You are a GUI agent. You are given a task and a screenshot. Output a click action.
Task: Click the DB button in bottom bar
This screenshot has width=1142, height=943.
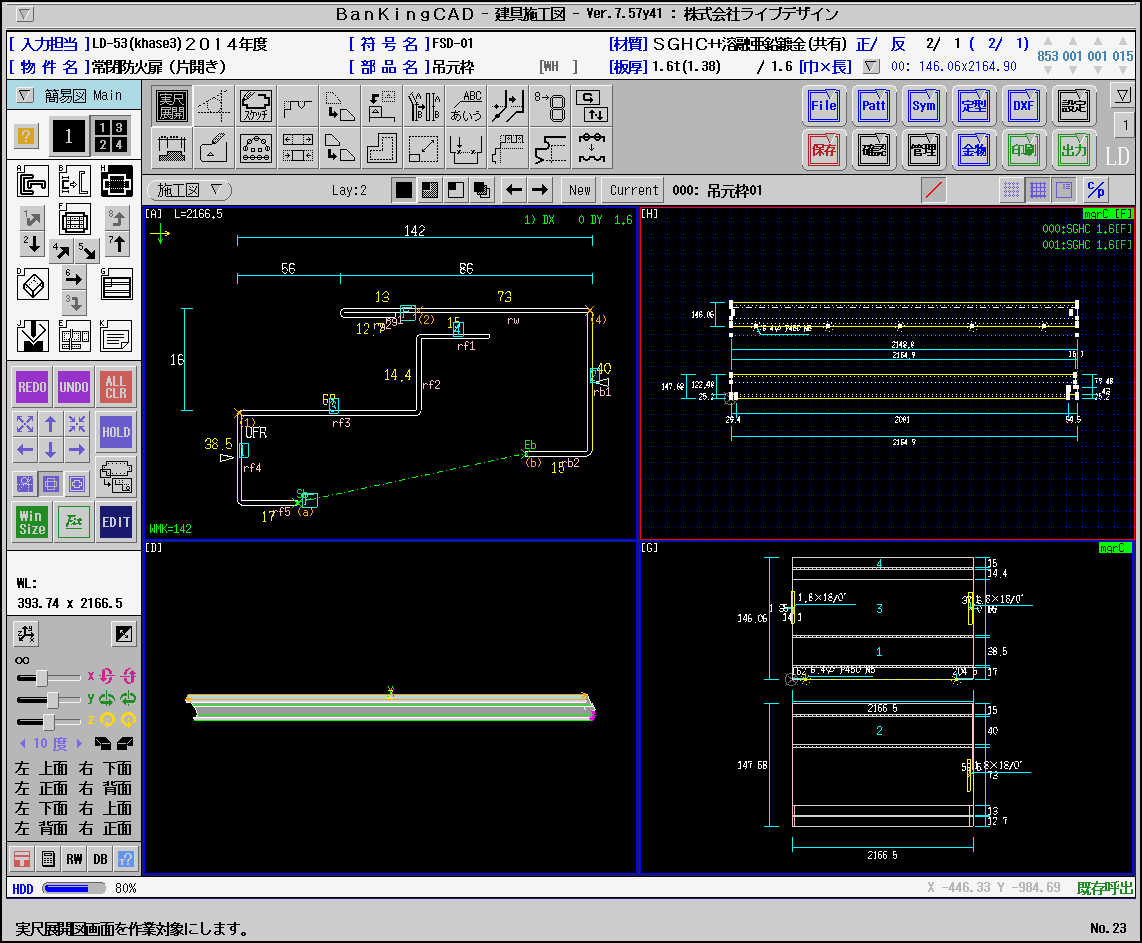click(100, 859)
